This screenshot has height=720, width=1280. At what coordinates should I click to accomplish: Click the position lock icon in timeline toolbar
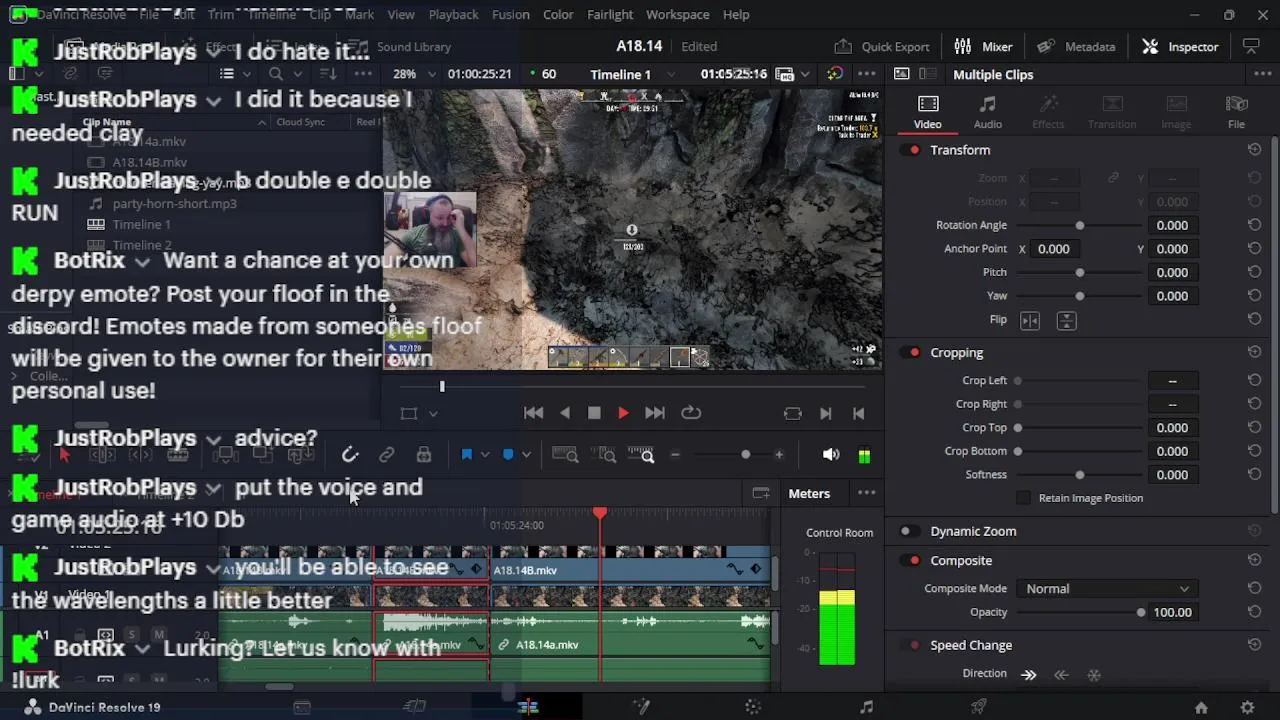[x=424, y=455]
